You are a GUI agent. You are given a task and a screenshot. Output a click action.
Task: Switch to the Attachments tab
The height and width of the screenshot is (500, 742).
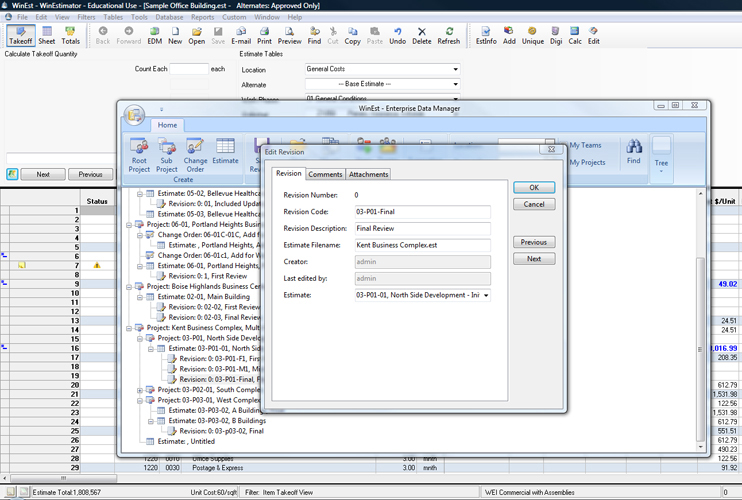pos(368,174)
